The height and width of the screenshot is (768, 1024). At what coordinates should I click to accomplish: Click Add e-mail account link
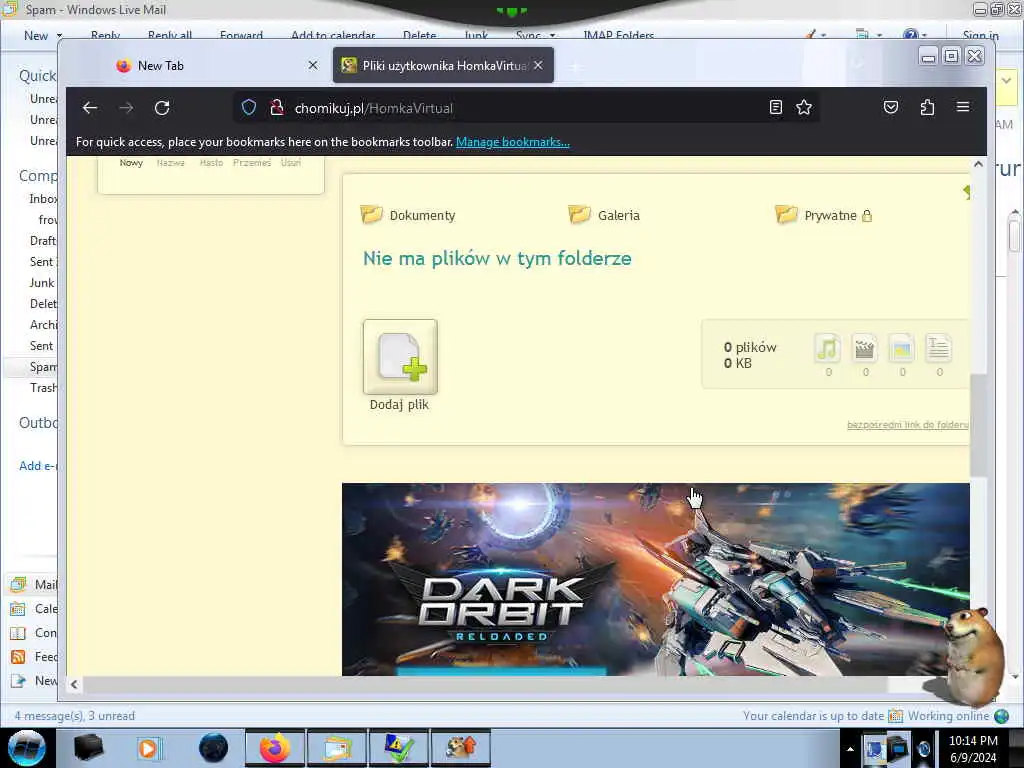click(x=38, y=466)
